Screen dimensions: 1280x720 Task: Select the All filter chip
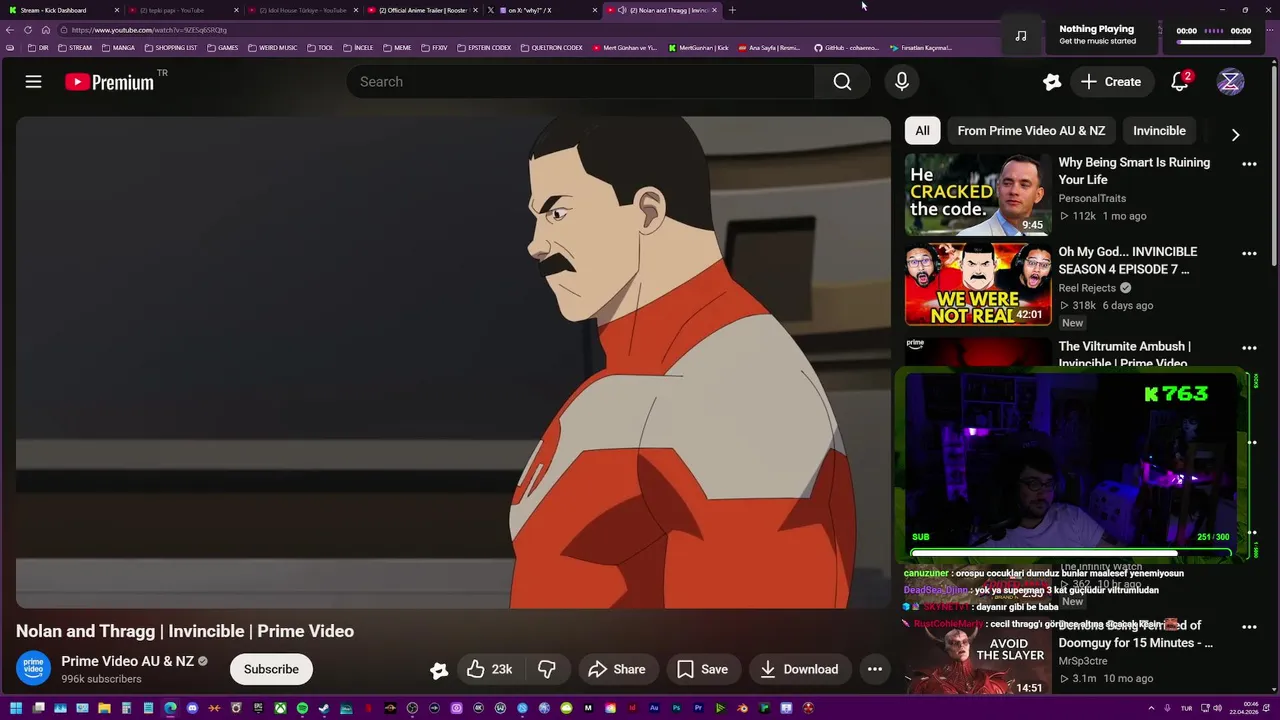pos(922,131)
